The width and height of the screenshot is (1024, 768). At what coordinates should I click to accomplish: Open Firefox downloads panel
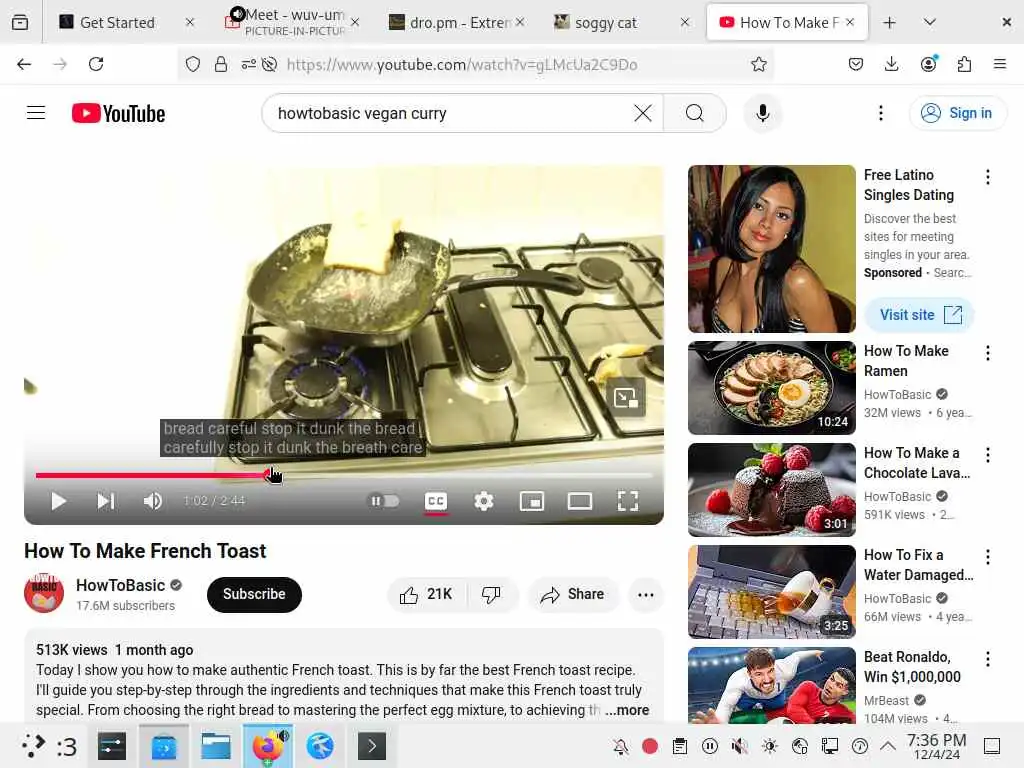coord(891,64)
